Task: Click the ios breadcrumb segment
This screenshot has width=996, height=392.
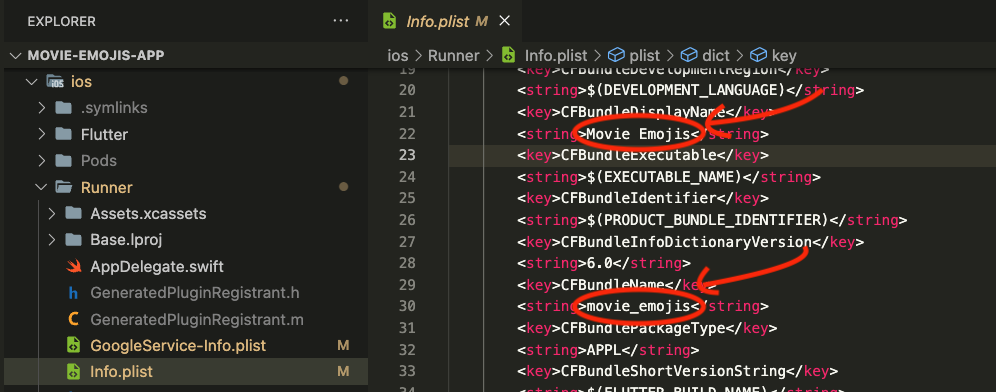Action: click(398, 56)
